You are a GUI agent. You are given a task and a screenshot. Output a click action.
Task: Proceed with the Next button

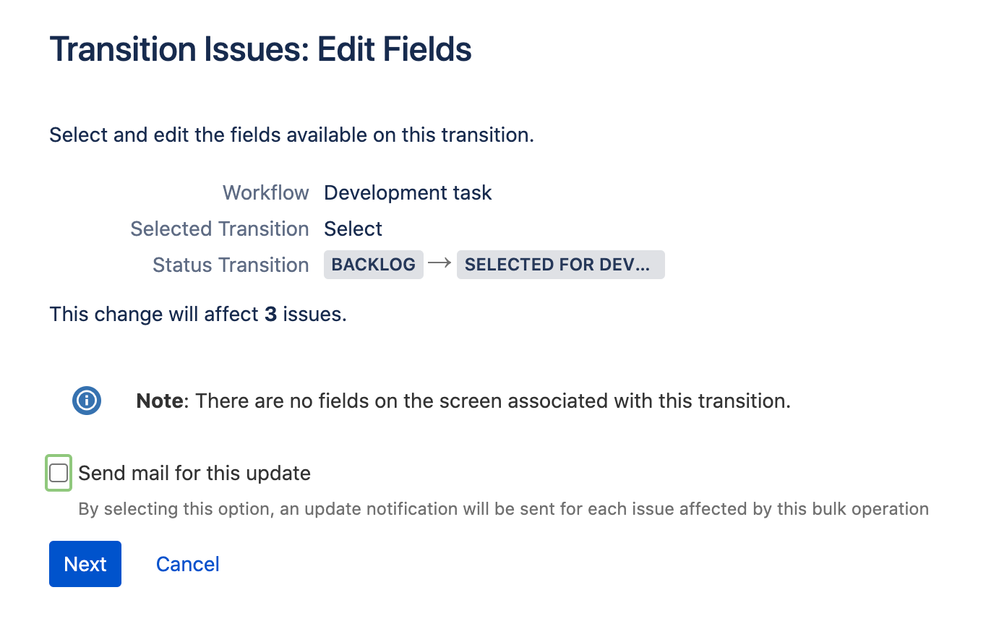click(85, 564)
